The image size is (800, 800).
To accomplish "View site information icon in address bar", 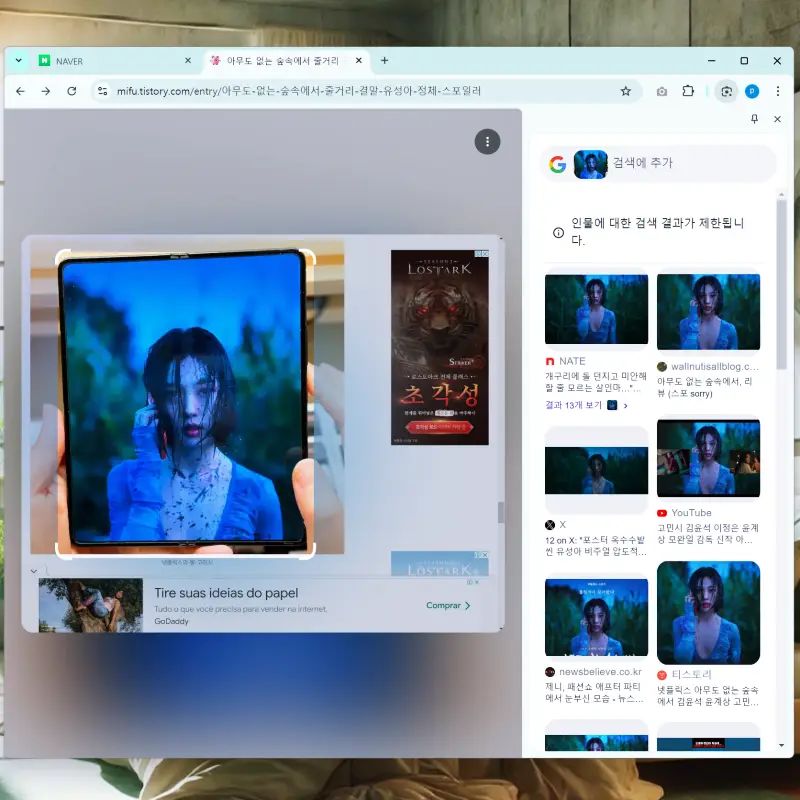I will [x=103, y=91].
